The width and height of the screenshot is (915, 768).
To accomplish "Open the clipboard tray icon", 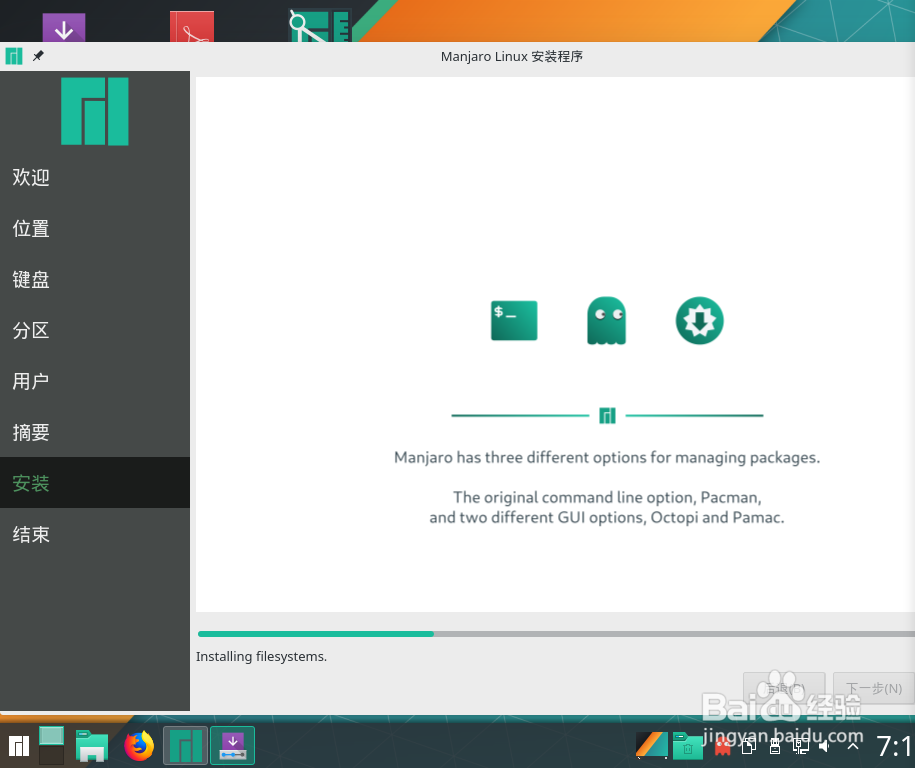I will [749, 746].
